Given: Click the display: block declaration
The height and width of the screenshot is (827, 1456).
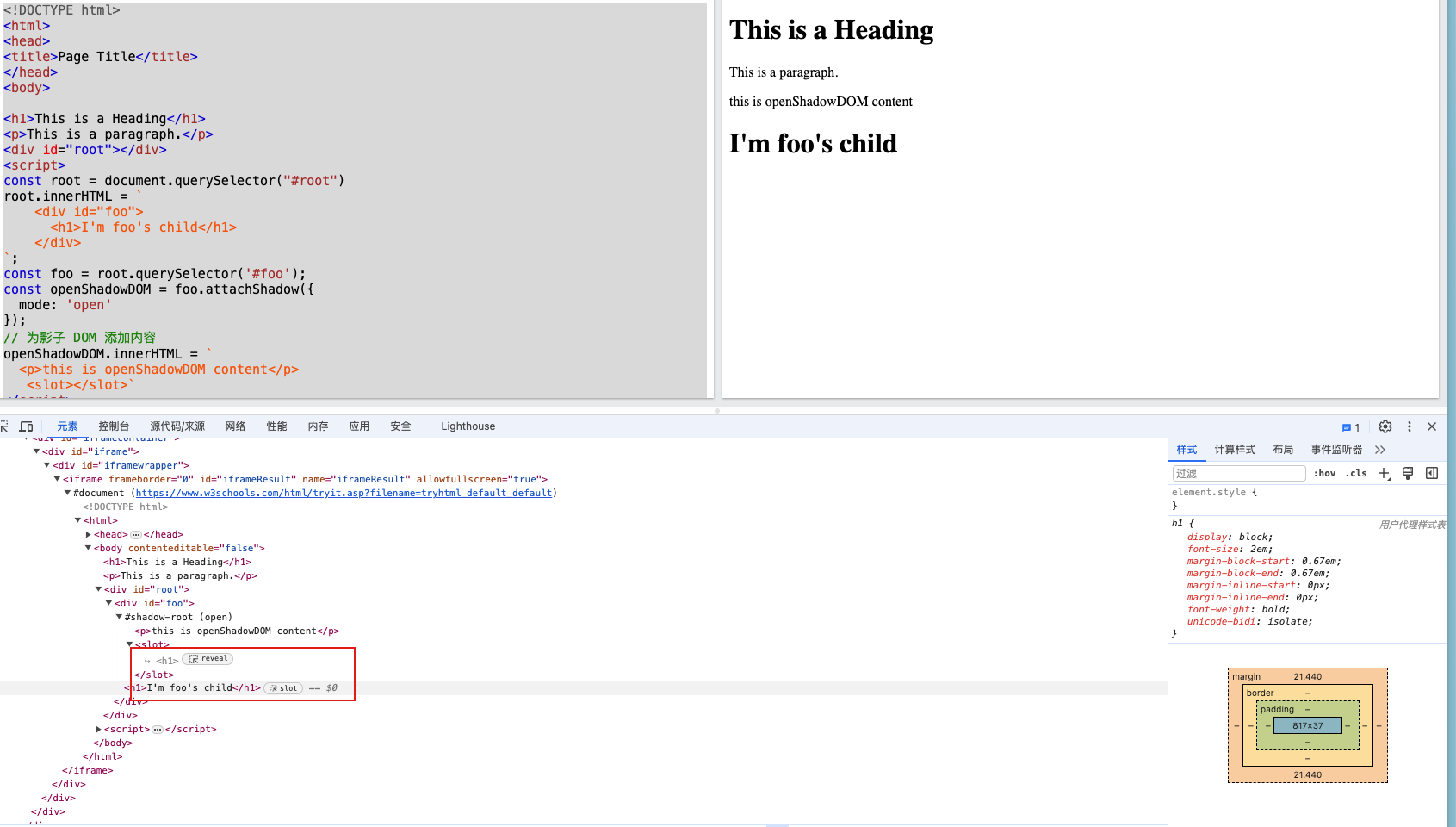Looking at the screenshot, I should tap(1230, 538).
